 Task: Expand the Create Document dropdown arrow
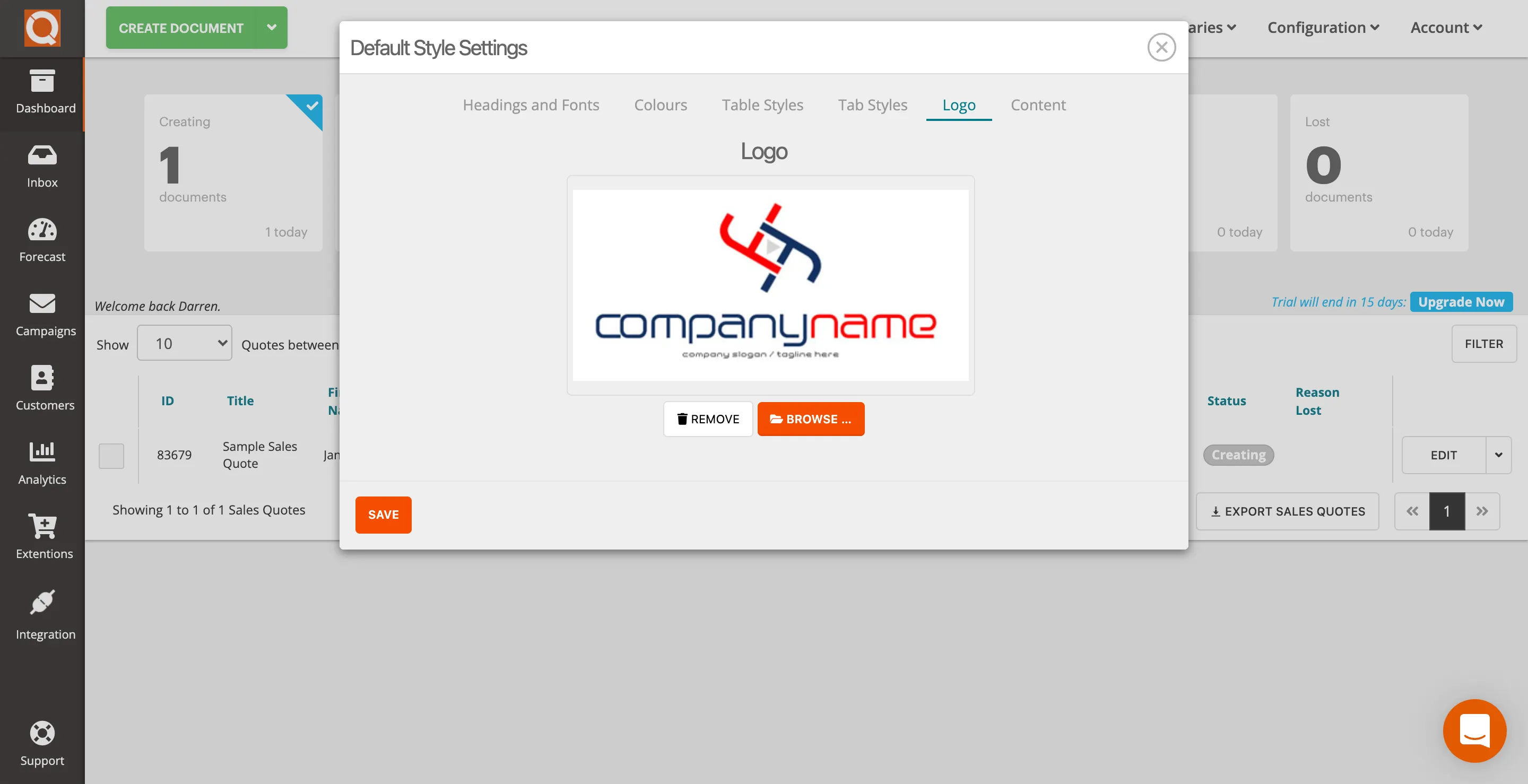pos(272,27)
